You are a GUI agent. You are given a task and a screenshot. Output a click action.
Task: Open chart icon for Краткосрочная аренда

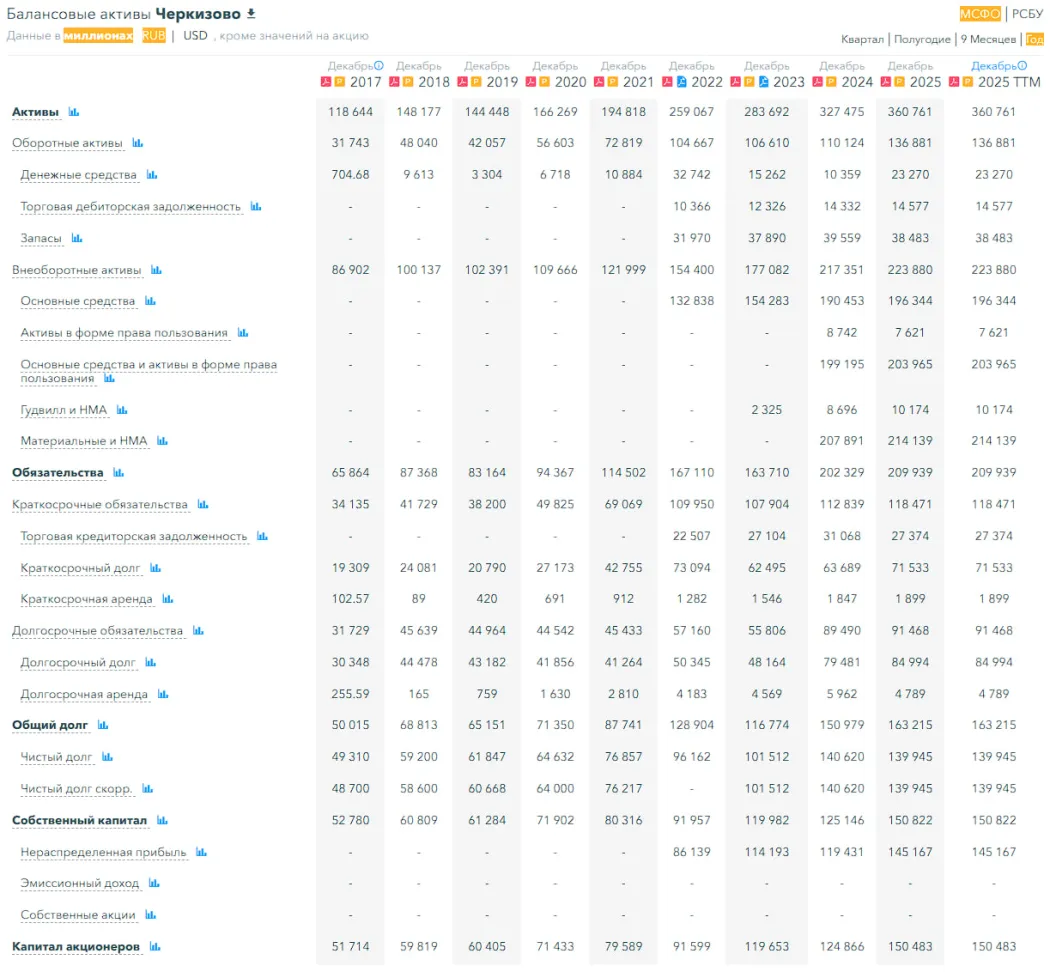point(167,598)
